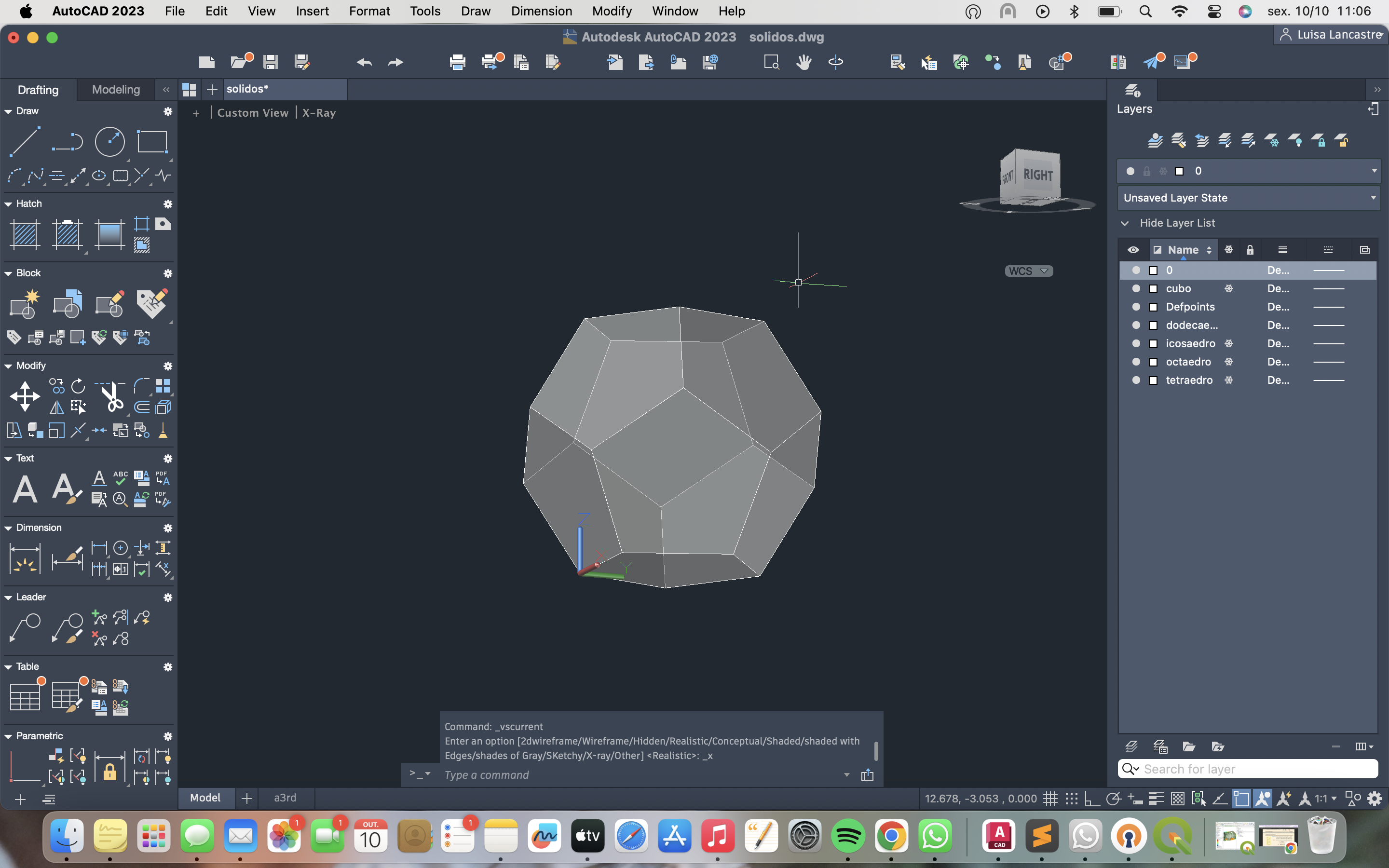Viewport: 1389px width, 868px height.
Task: Click the Pan hand tool
Action: point(803,62)
